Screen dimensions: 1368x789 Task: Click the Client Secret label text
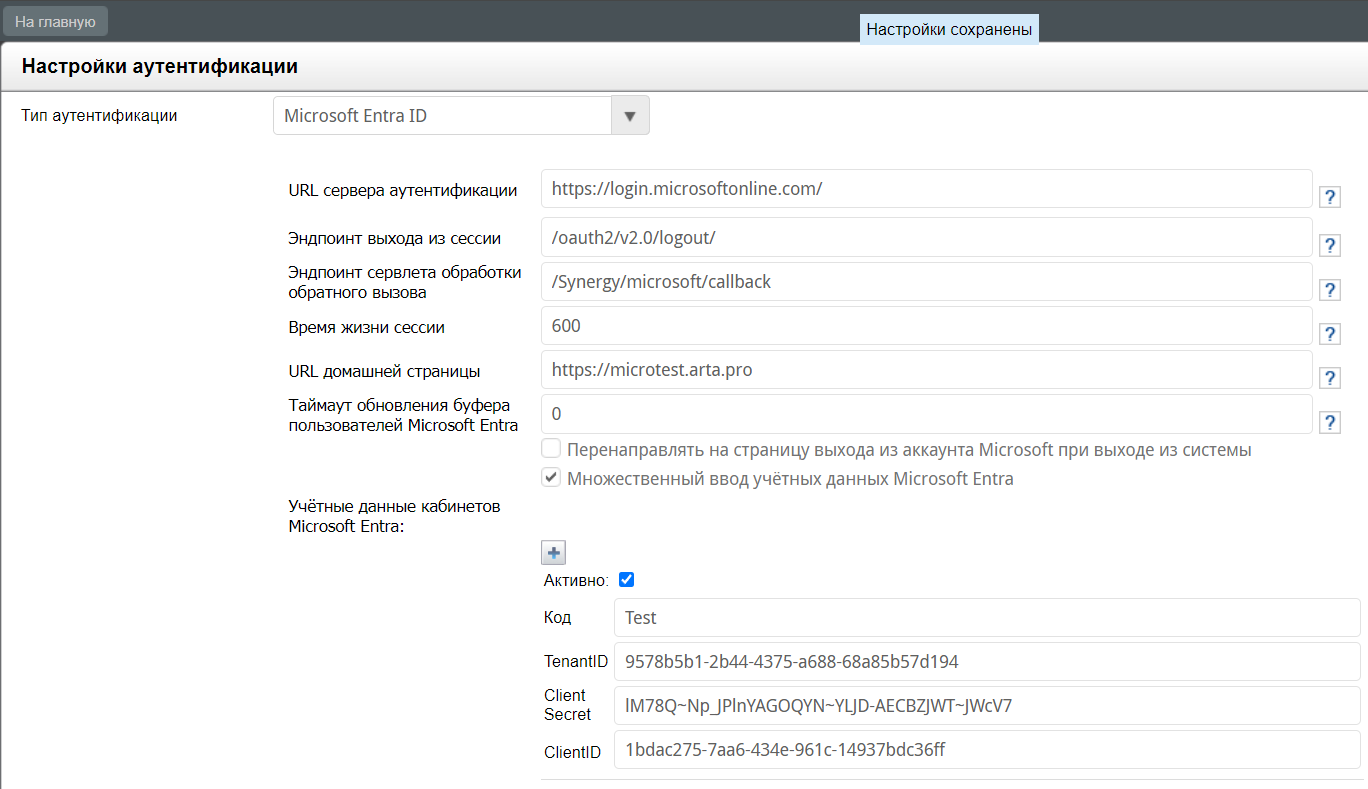pyautogui.click(x=568, y=705)
